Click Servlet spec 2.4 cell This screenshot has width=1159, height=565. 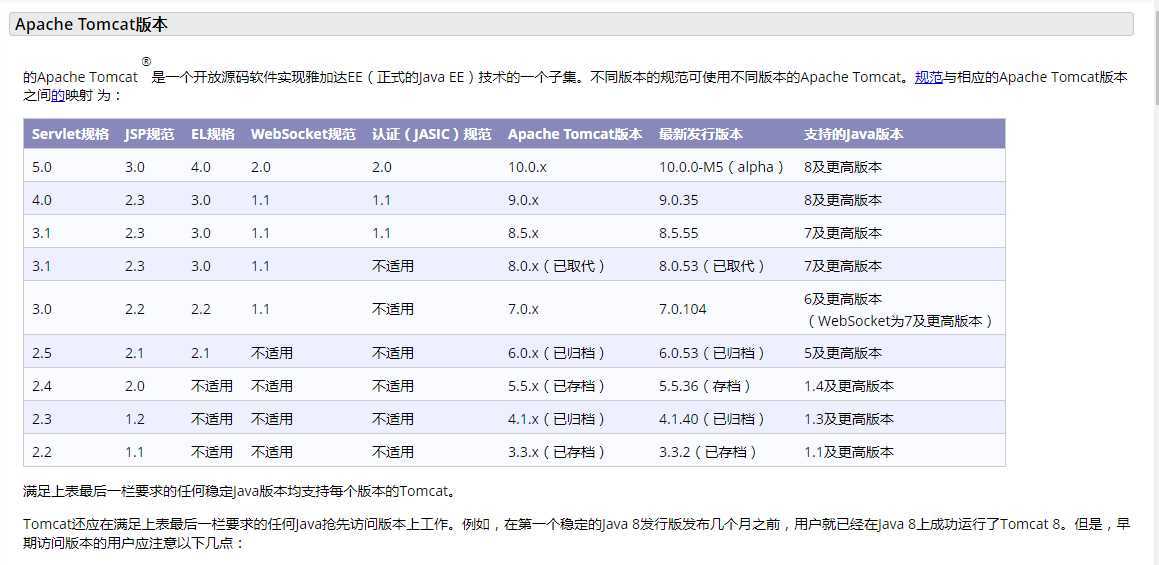[42, 386]
